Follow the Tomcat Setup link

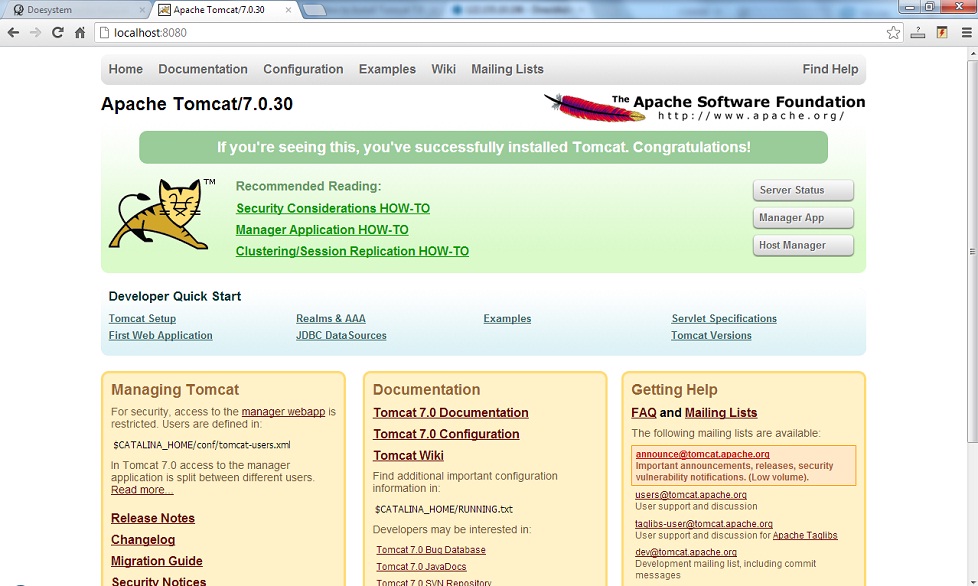(x=142, y=319)
